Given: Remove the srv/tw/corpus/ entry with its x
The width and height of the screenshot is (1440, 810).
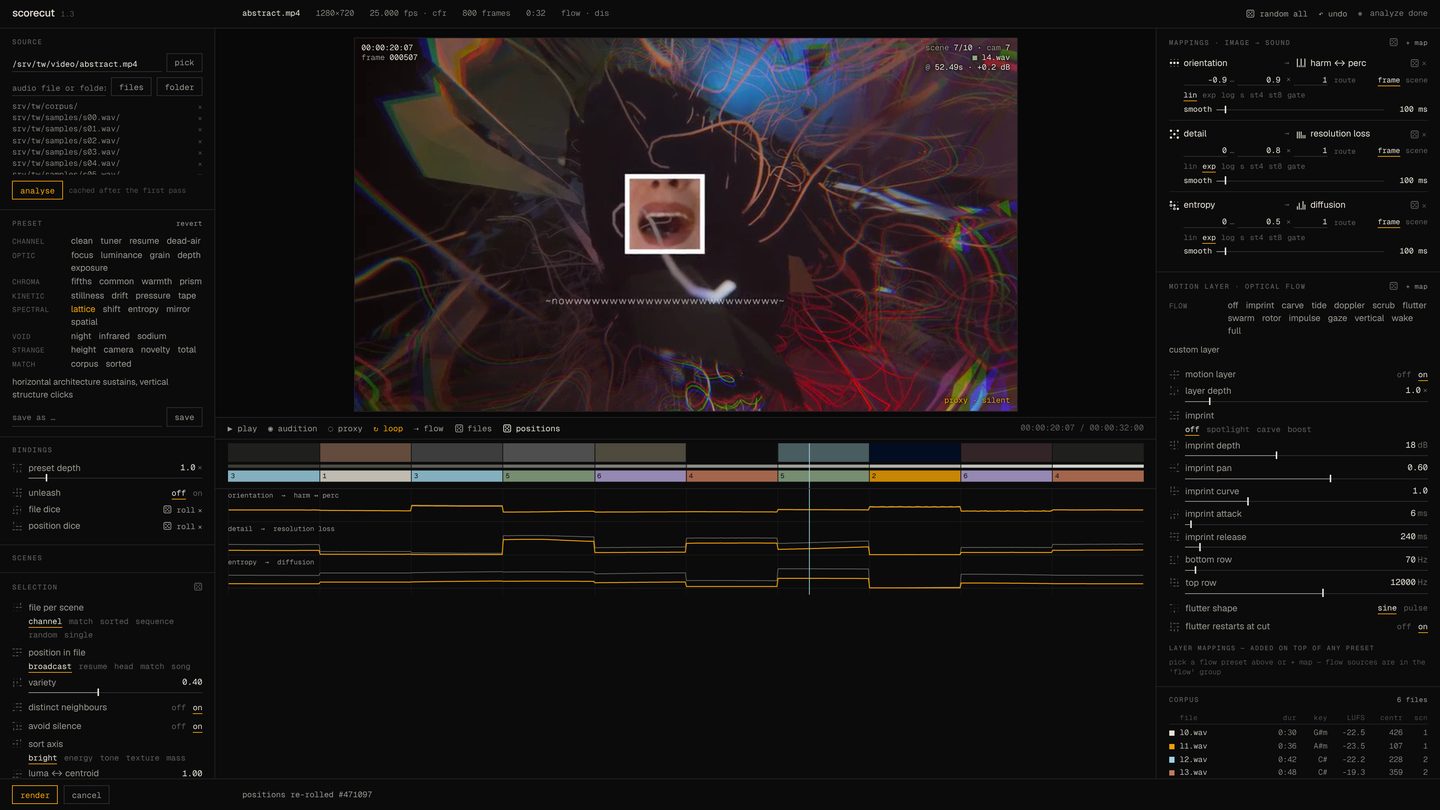Looking at the screenshot, I should (x=199, y=106).
